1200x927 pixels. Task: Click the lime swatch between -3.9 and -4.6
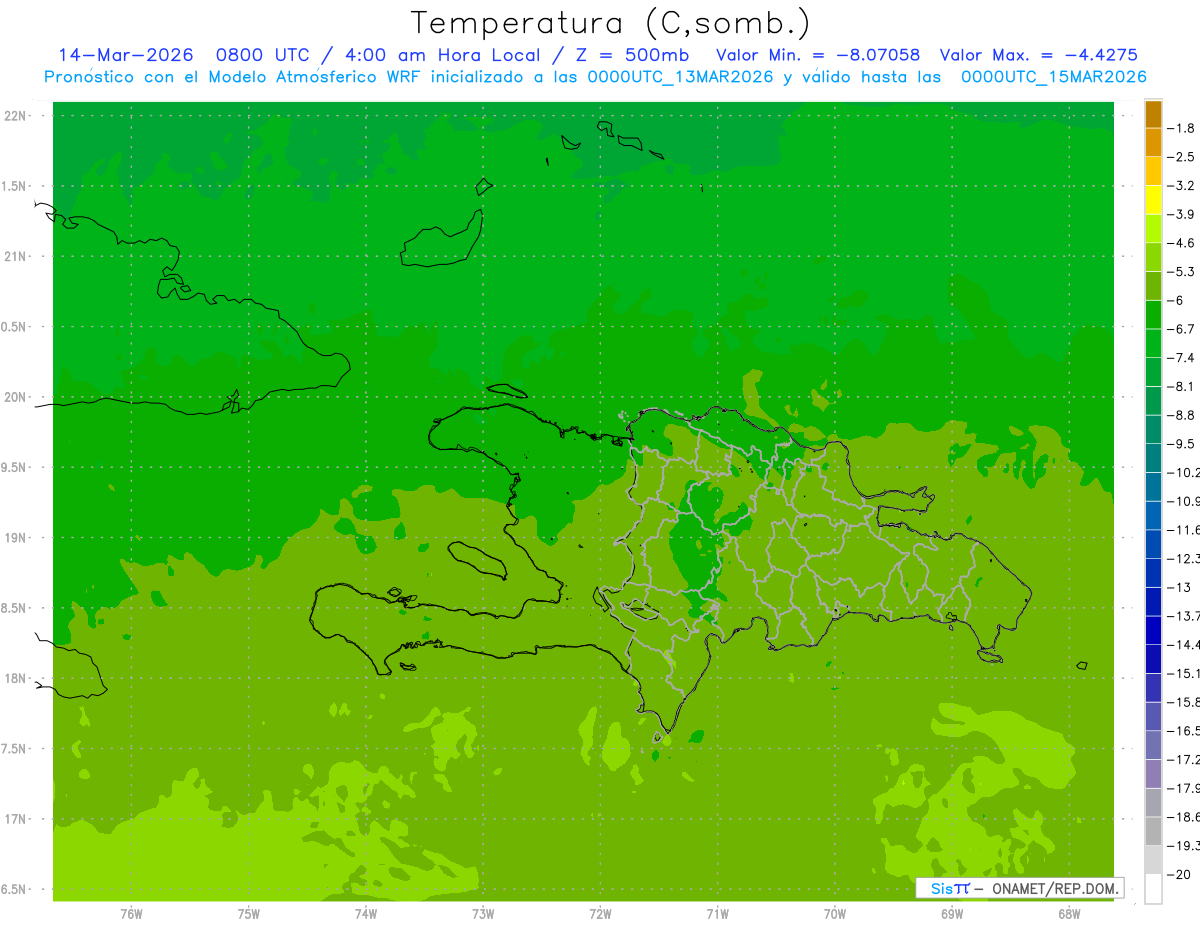(1153, 228)
